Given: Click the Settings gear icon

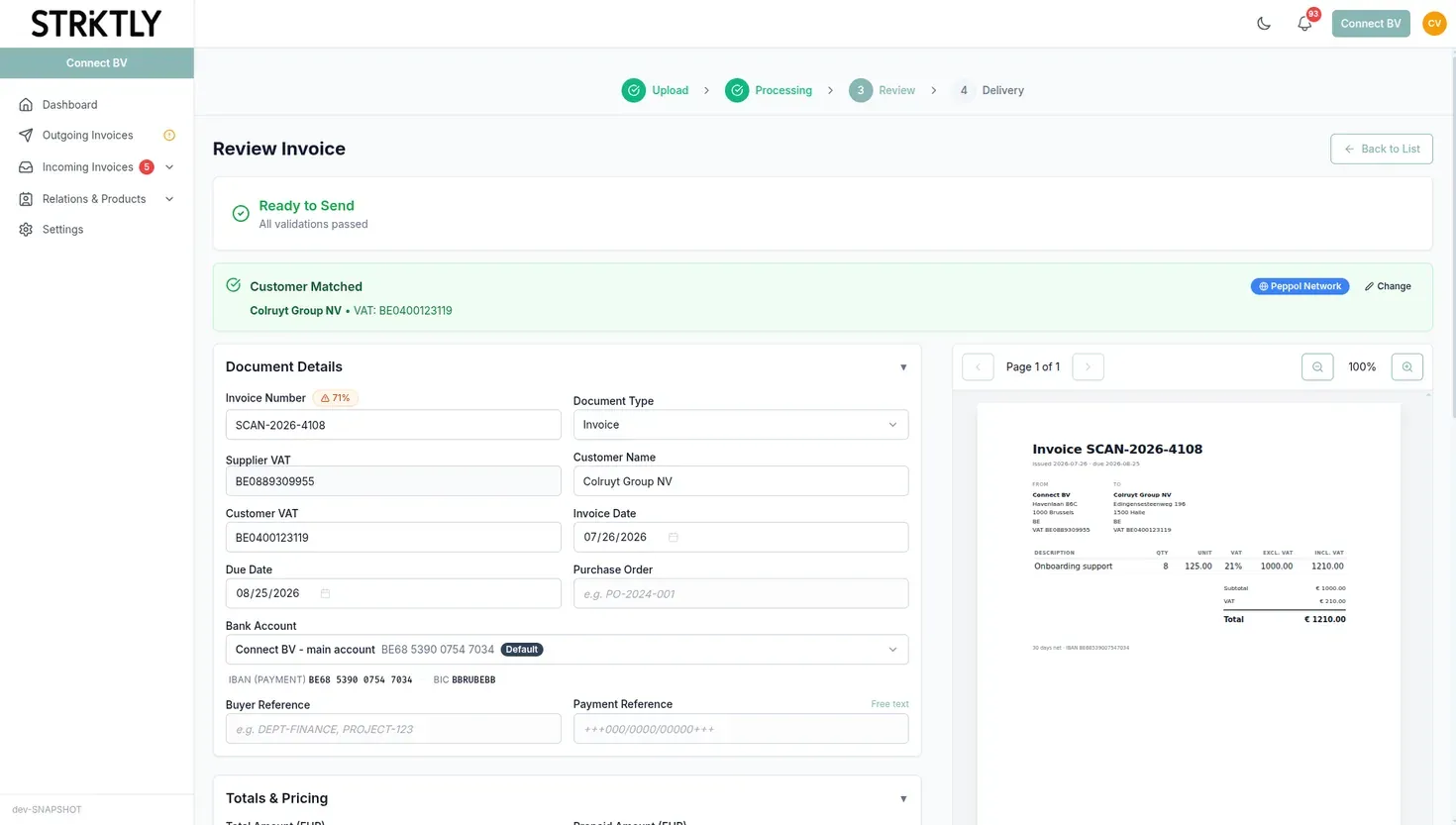Looking at the screenshot, I should [26, 230].
